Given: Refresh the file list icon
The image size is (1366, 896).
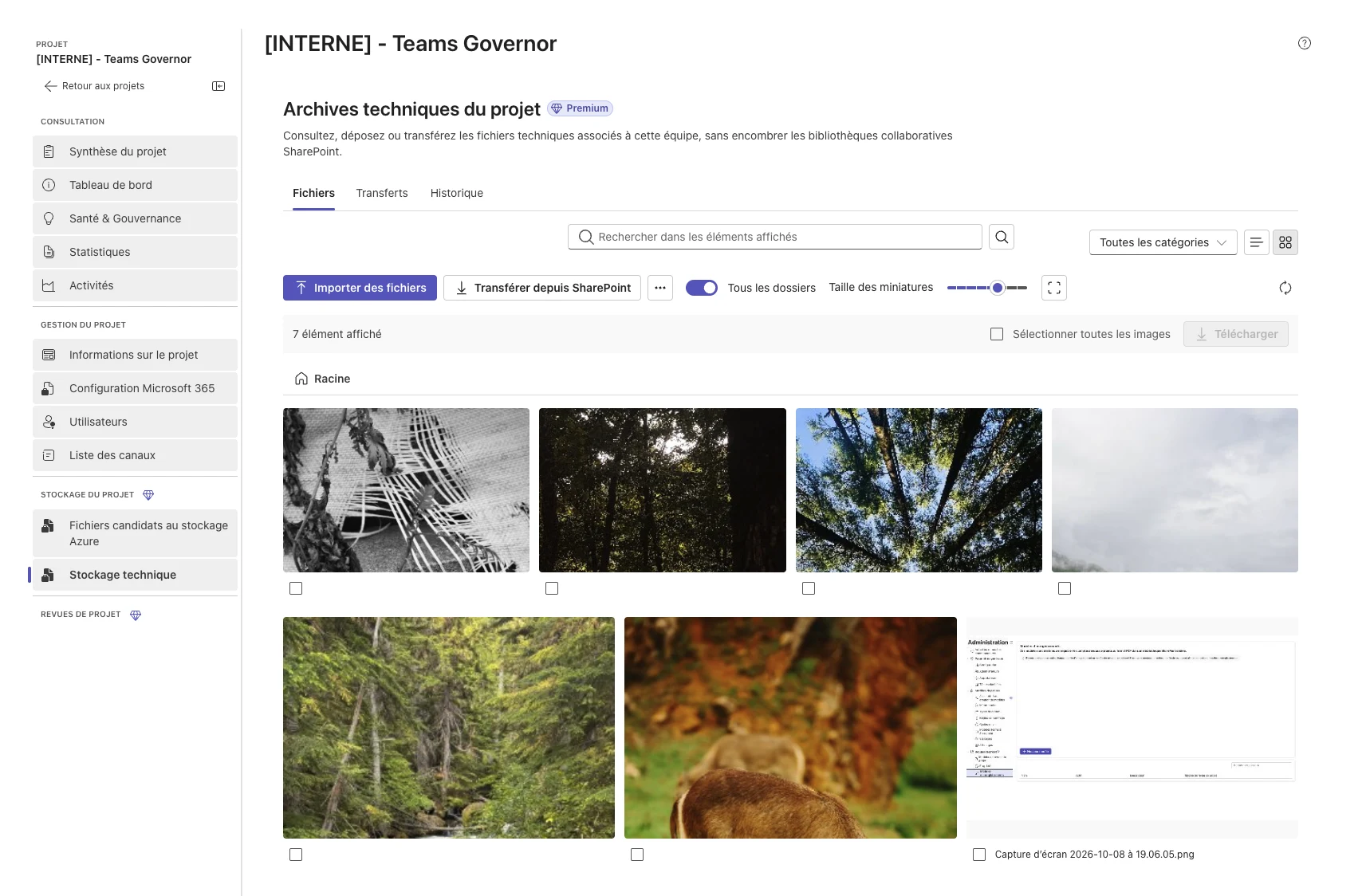Looking at the screenshot, I should tap(1285, 288).
